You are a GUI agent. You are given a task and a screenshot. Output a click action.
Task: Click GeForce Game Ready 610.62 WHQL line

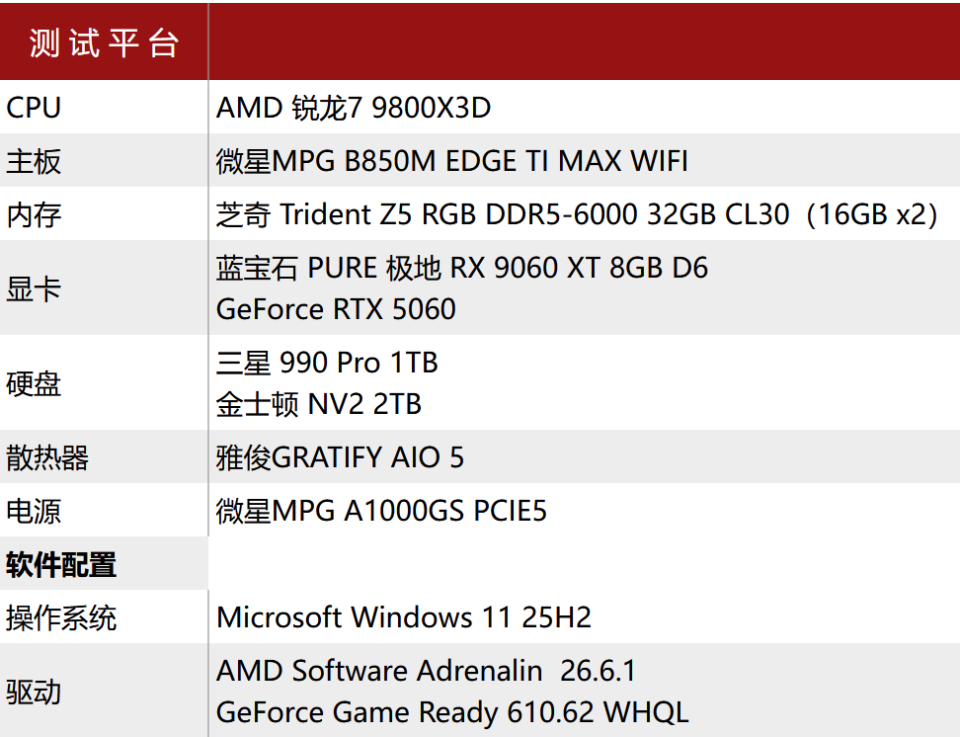[x=452, y=712]
